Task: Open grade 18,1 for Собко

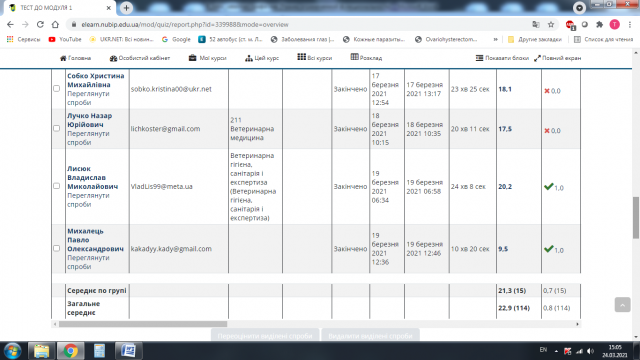Action: 505,89
